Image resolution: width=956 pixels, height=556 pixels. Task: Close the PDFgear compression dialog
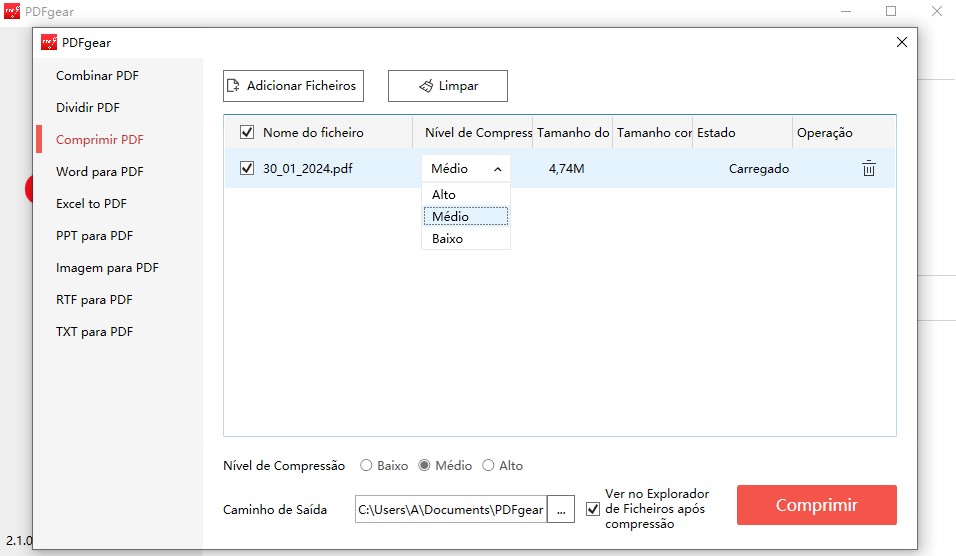pyautogui.click(x=902, y=42)
